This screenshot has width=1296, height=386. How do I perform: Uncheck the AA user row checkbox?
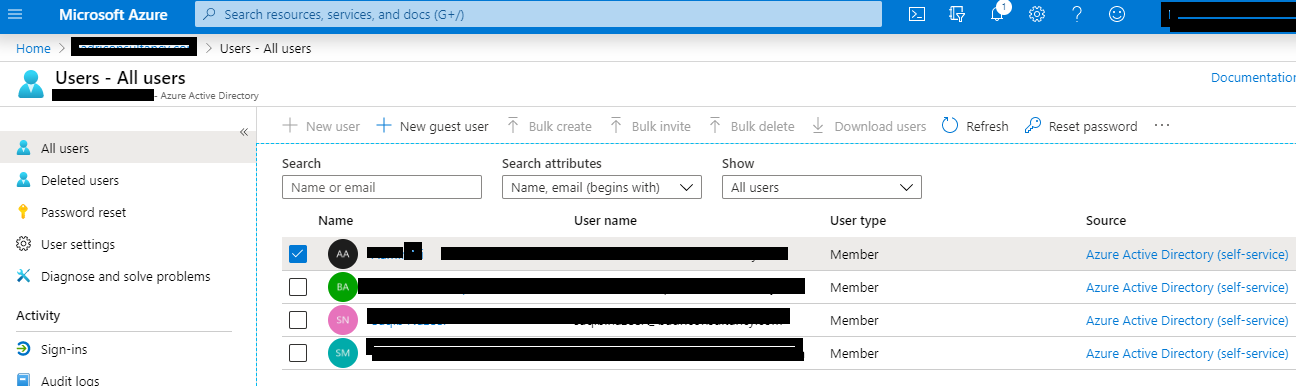click(297, 254)
